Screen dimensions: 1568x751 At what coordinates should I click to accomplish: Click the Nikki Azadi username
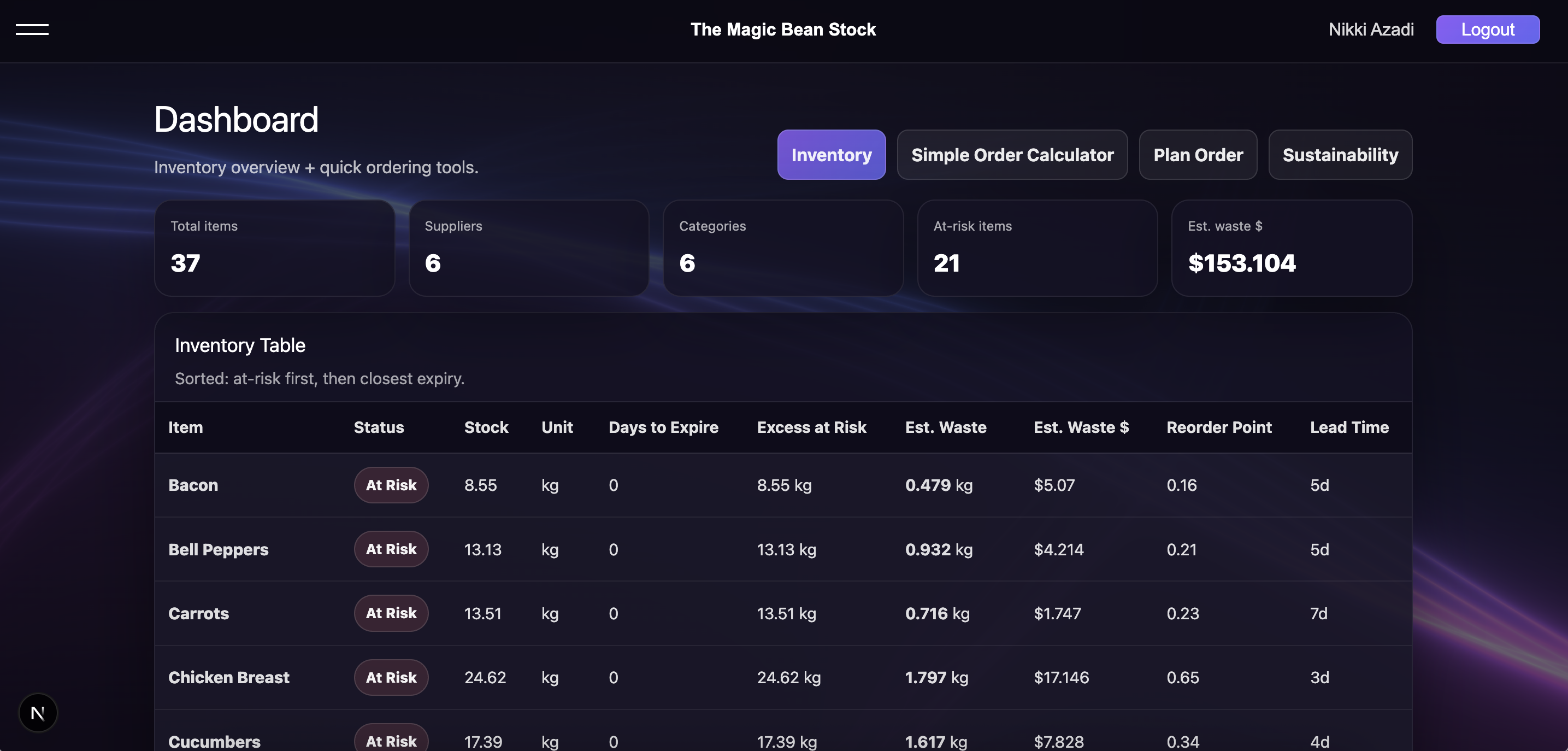point(1370,29)
